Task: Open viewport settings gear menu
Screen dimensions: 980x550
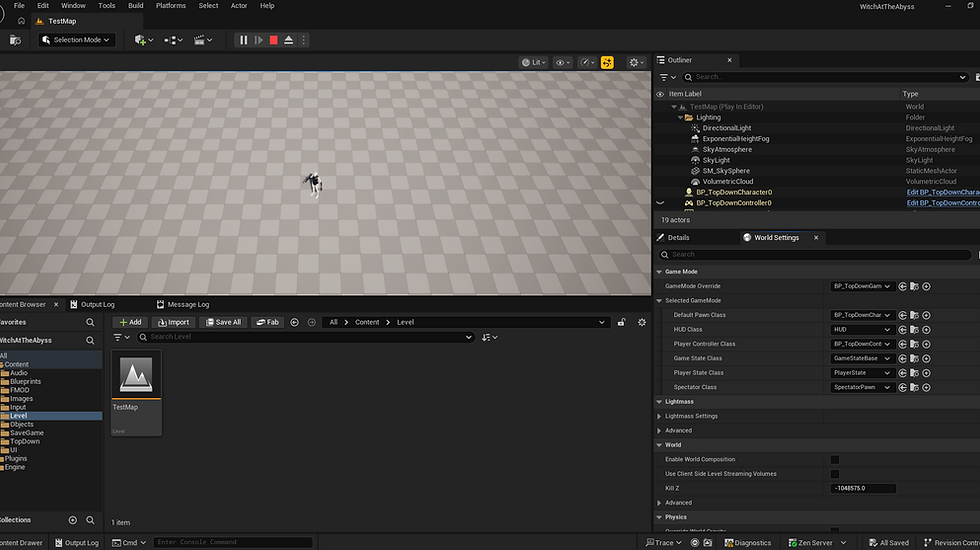Action: (x=636, y=62)
